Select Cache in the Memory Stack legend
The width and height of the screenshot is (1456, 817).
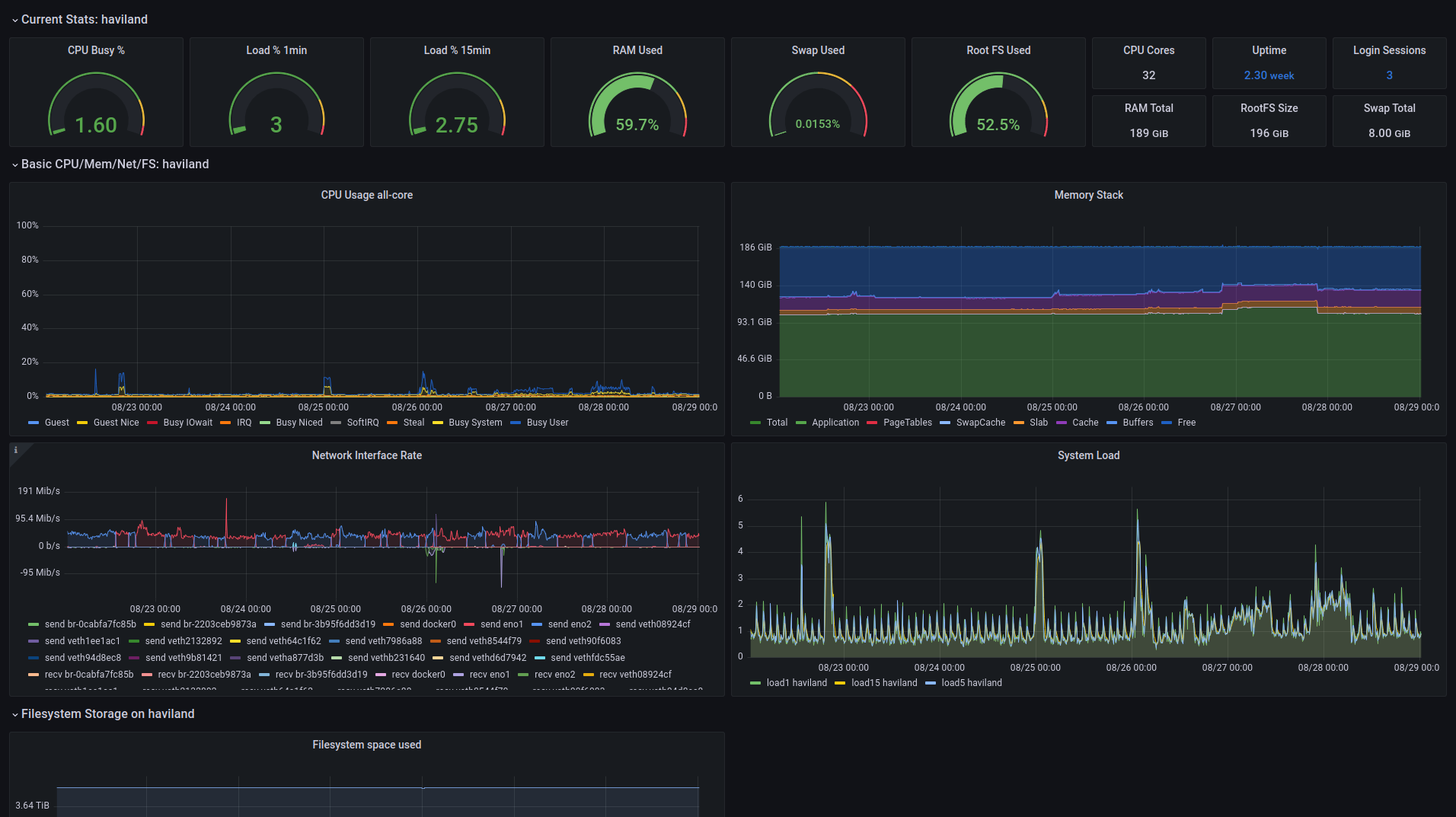coord(1085,423)
